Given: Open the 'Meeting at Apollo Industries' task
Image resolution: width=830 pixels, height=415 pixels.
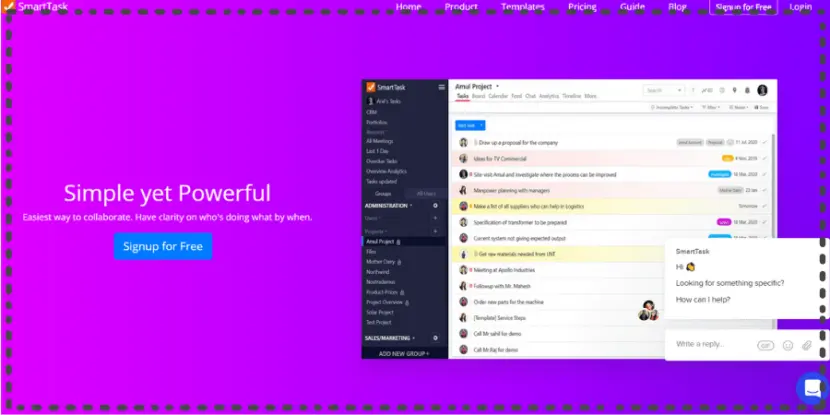Looking at the screenshot, I should 504,270.
